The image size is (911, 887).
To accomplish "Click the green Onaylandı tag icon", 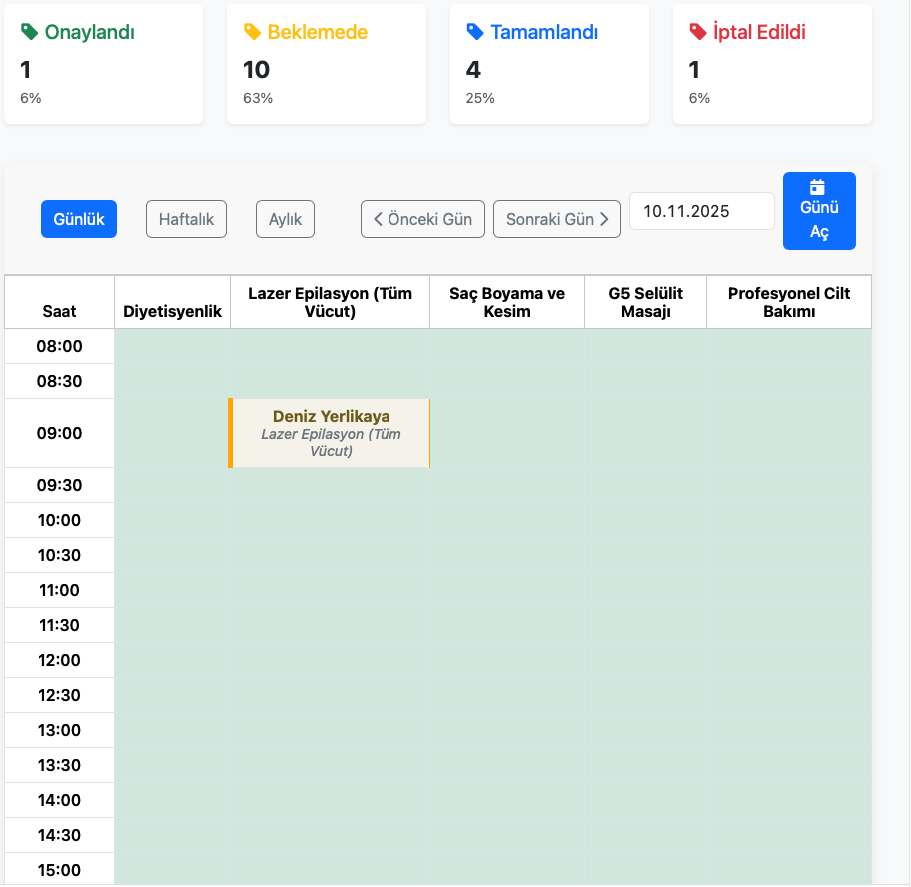I will 30,32.
